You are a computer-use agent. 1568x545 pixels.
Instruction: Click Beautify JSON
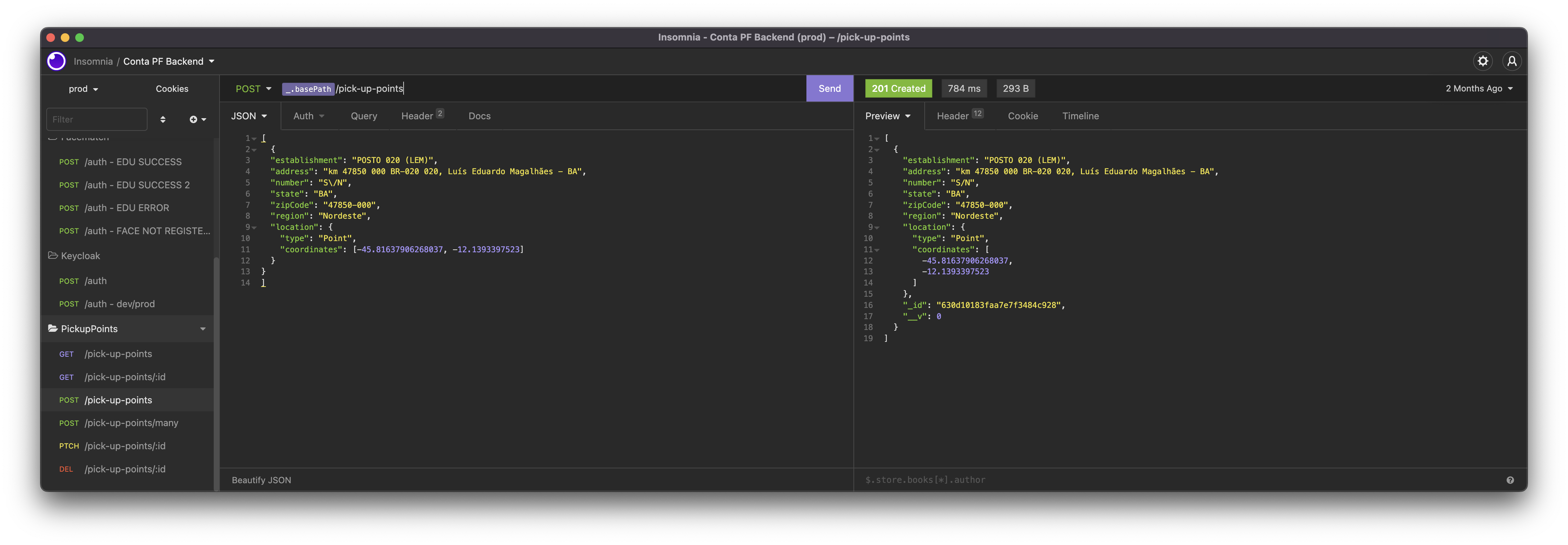pos(261,480)
